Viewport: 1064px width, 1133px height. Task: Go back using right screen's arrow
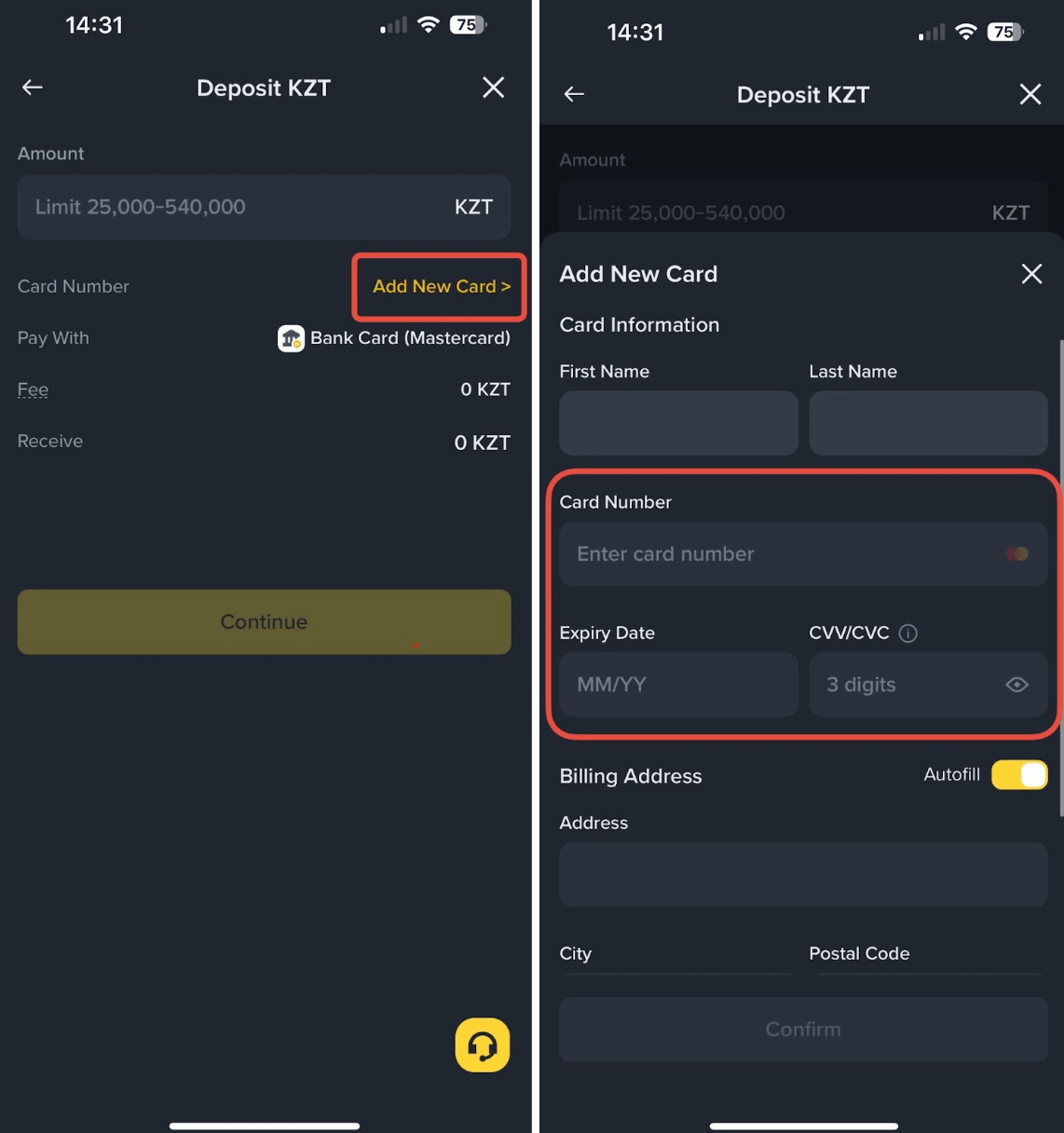click(574, 94)
